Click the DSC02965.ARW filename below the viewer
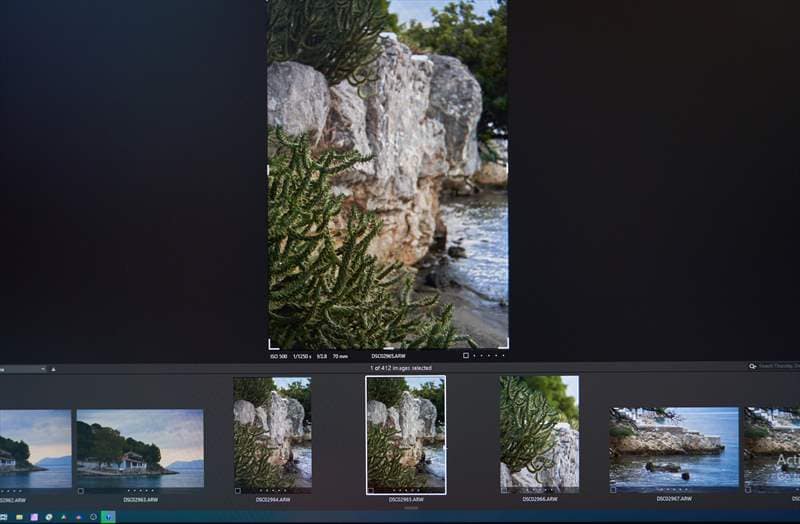Viewport: 800px width, 524px height. pos(388,357)
